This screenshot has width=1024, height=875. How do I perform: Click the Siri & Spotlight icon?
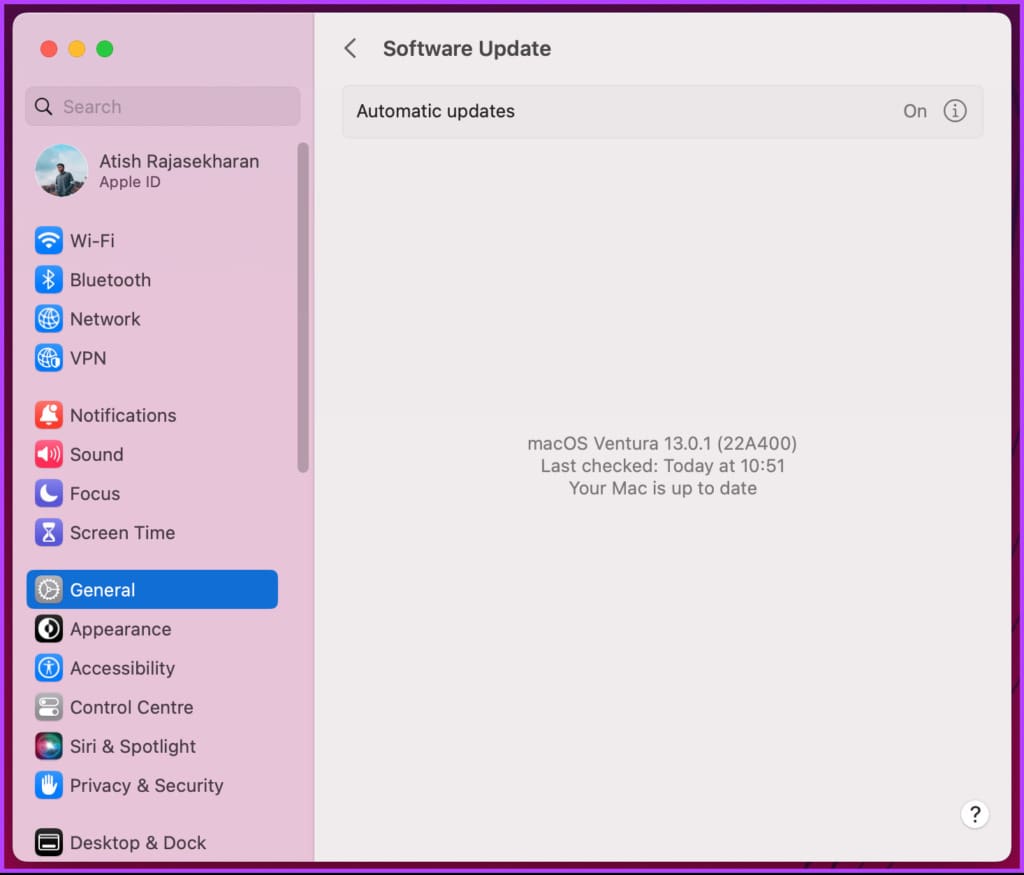[x=48, y=746]
